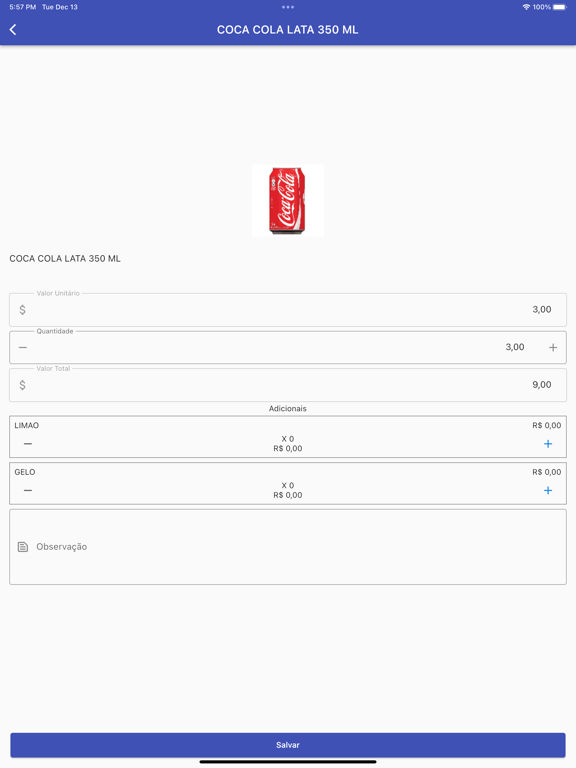Increase Quantidade with the plus icon
Viewport: 576px width, 768px height.
553,347
